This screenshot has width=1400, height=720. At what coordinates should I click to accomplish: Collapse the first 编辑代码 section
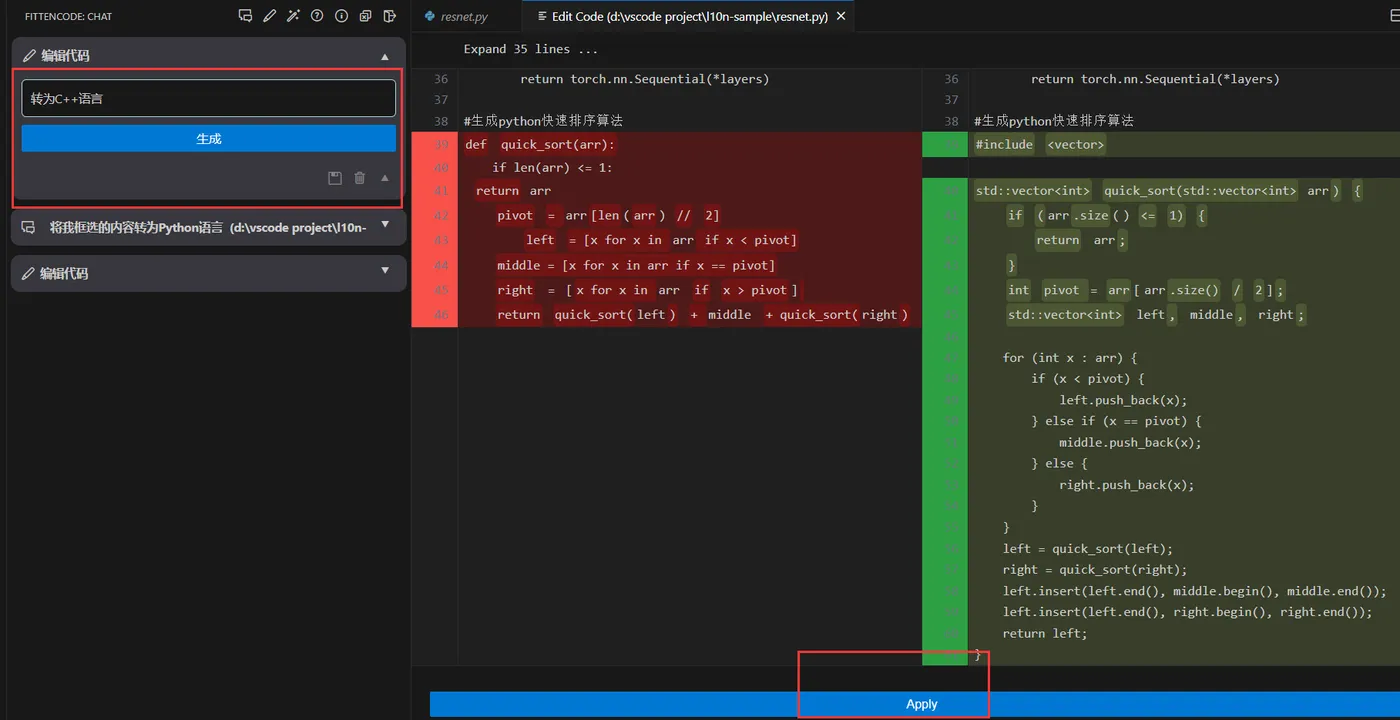click(x=385, y=56)
